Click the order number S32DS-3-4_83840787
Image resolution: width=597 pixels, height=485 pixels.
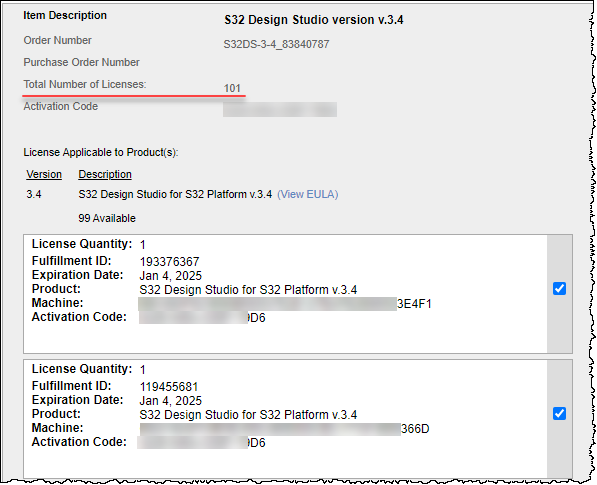tap(276, 45)
